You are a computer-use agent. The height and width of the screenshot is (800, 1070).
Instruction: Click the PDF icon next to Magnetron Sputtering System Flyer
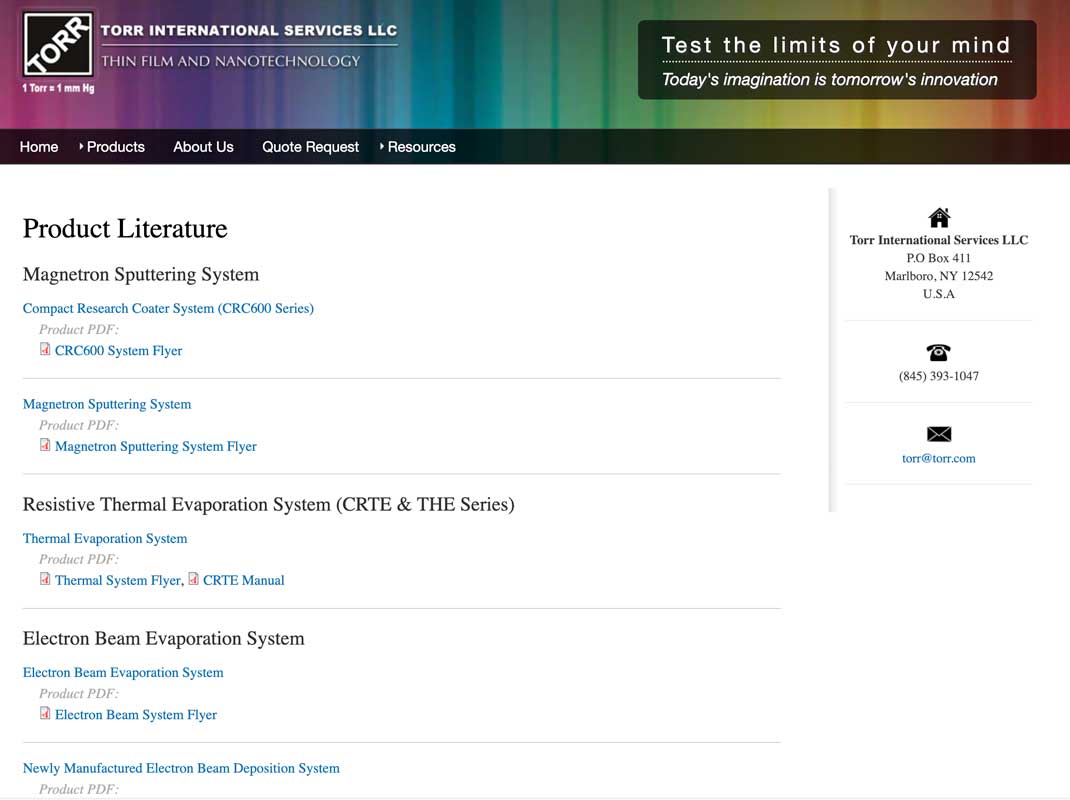[45, 445]
